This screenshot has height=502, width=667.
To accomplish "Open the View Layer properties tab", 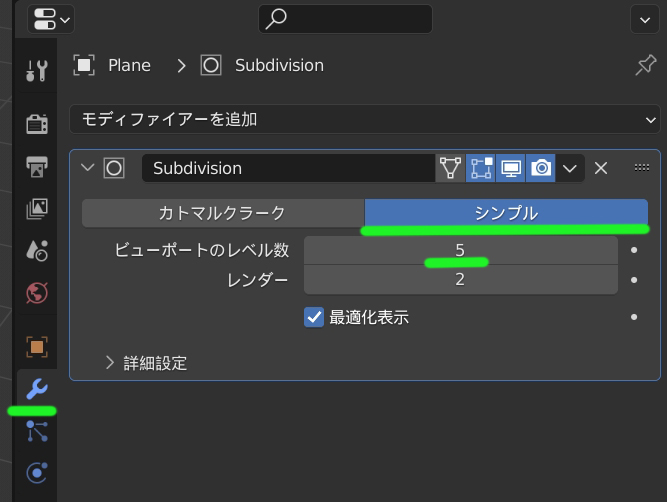I will tap(37, 208).
